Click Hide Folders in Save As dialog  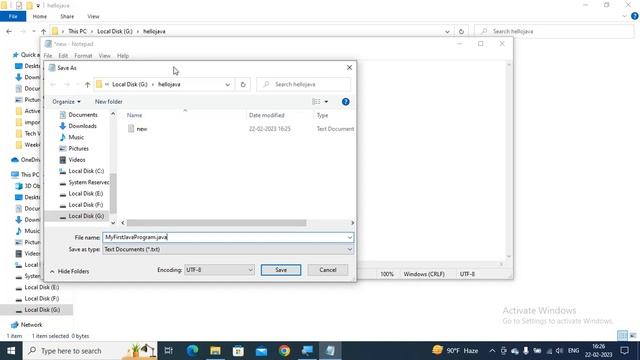pos(69,271)
